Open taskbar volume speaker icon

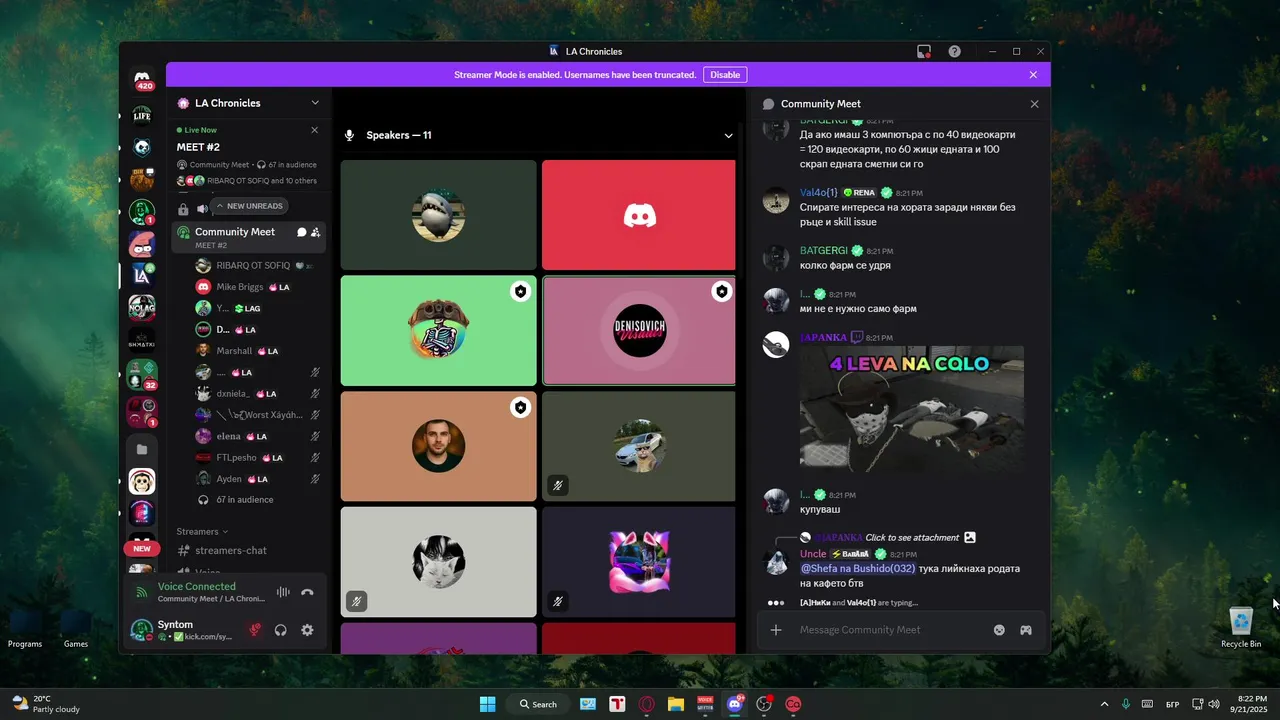1214,704
